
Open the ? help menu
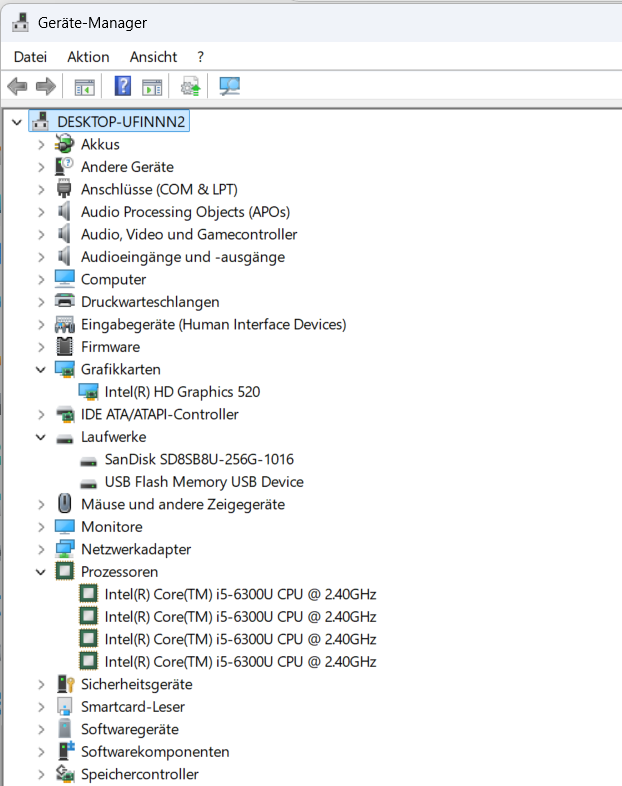[200, 57]
